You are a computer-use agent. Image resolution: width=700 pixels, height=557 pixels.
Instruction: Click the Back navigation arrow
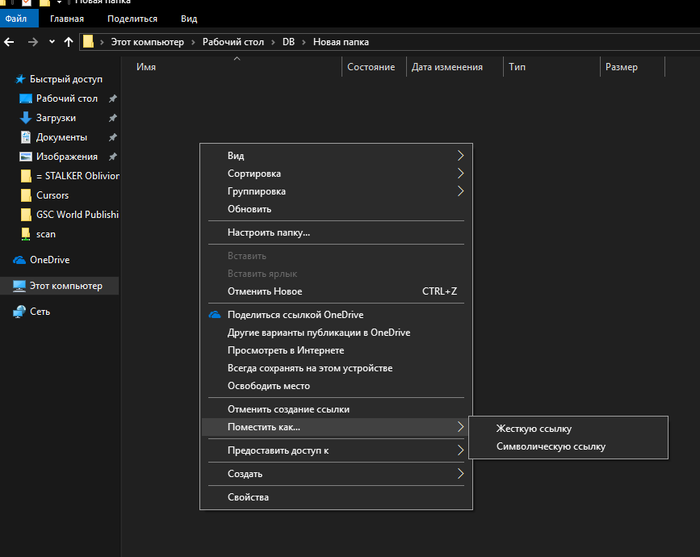[10, 42]
